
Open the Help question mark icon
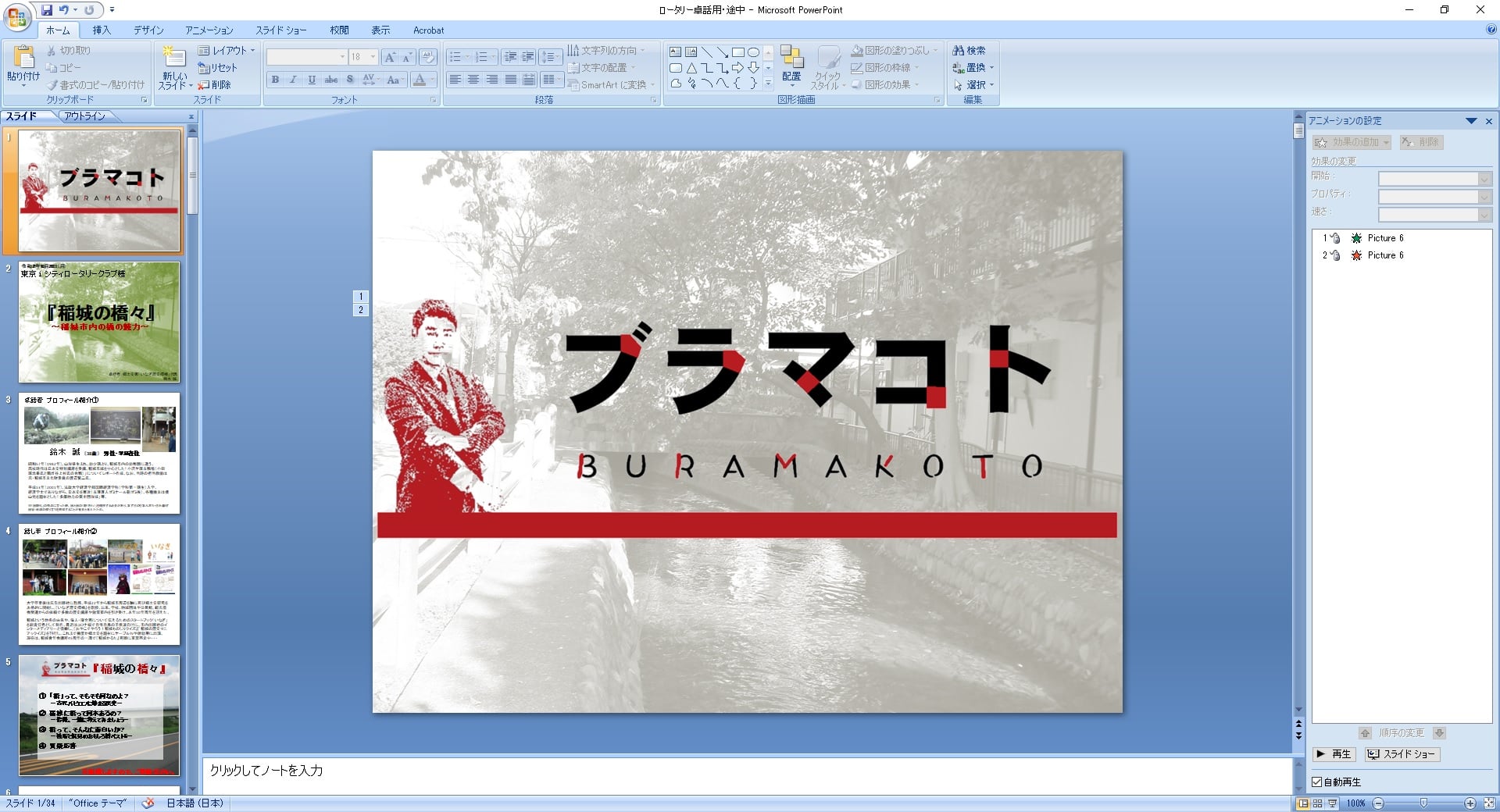1491,30
